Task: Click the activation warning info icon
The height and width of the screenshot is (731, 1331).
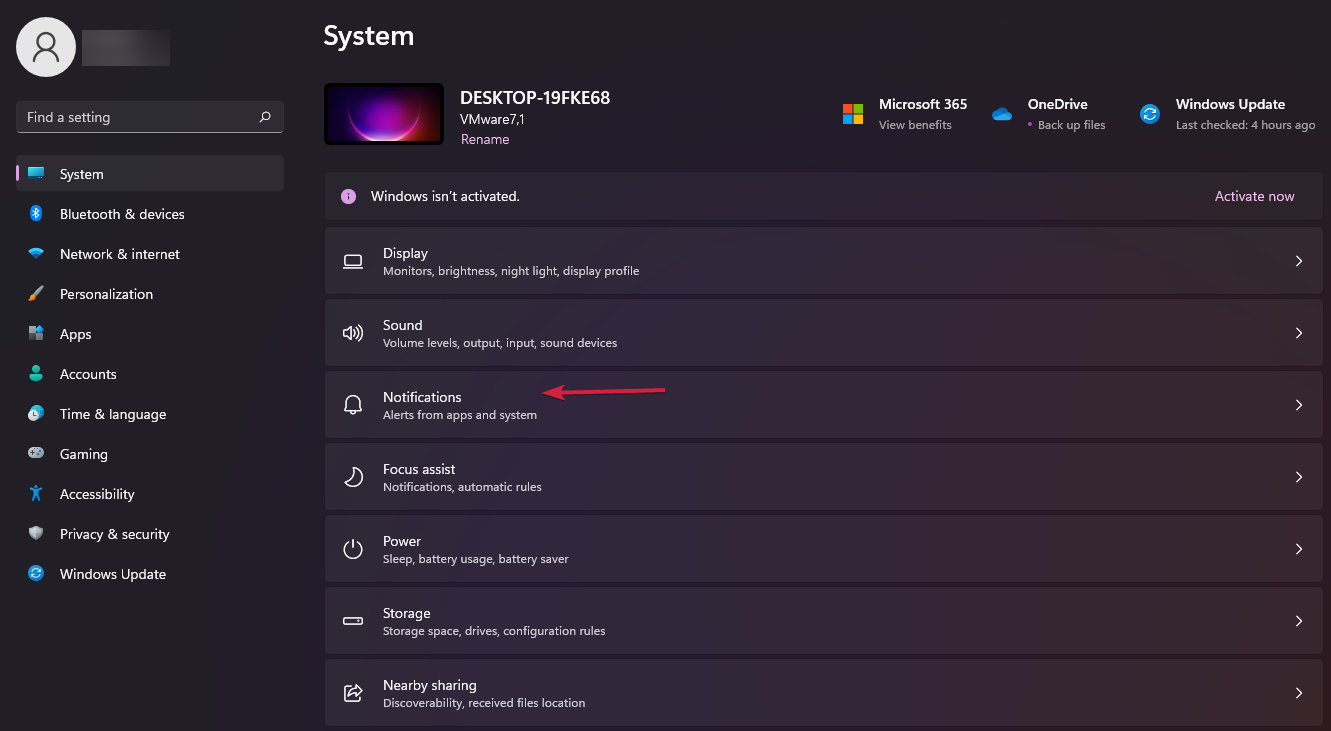Action: pyautogui.click(x=348, y=196)
